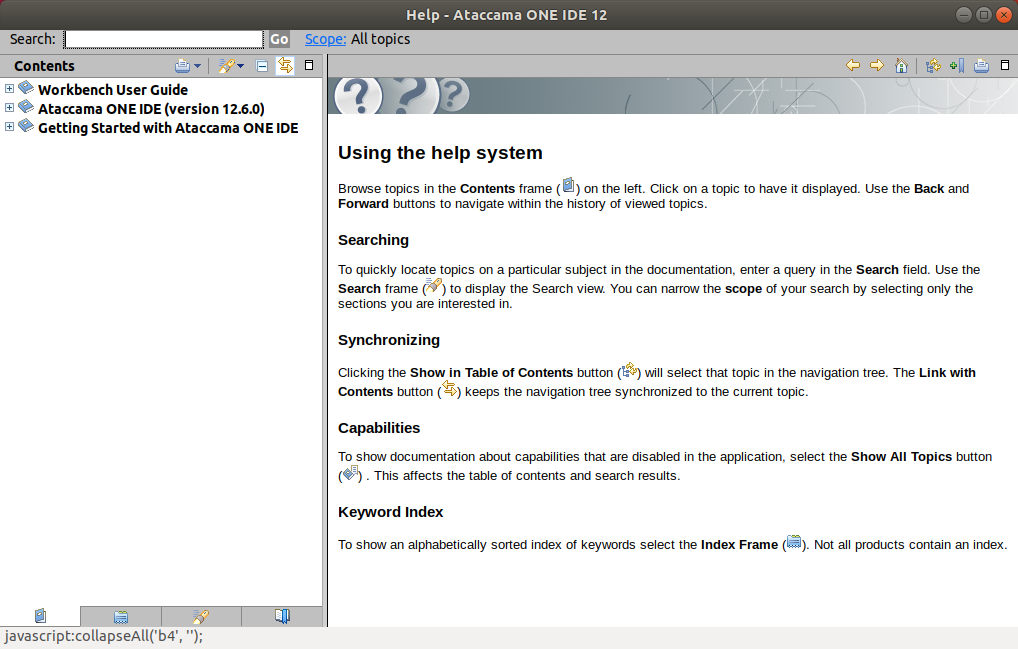Print the current help page
1018x649 pixels.
coord(980,65)
